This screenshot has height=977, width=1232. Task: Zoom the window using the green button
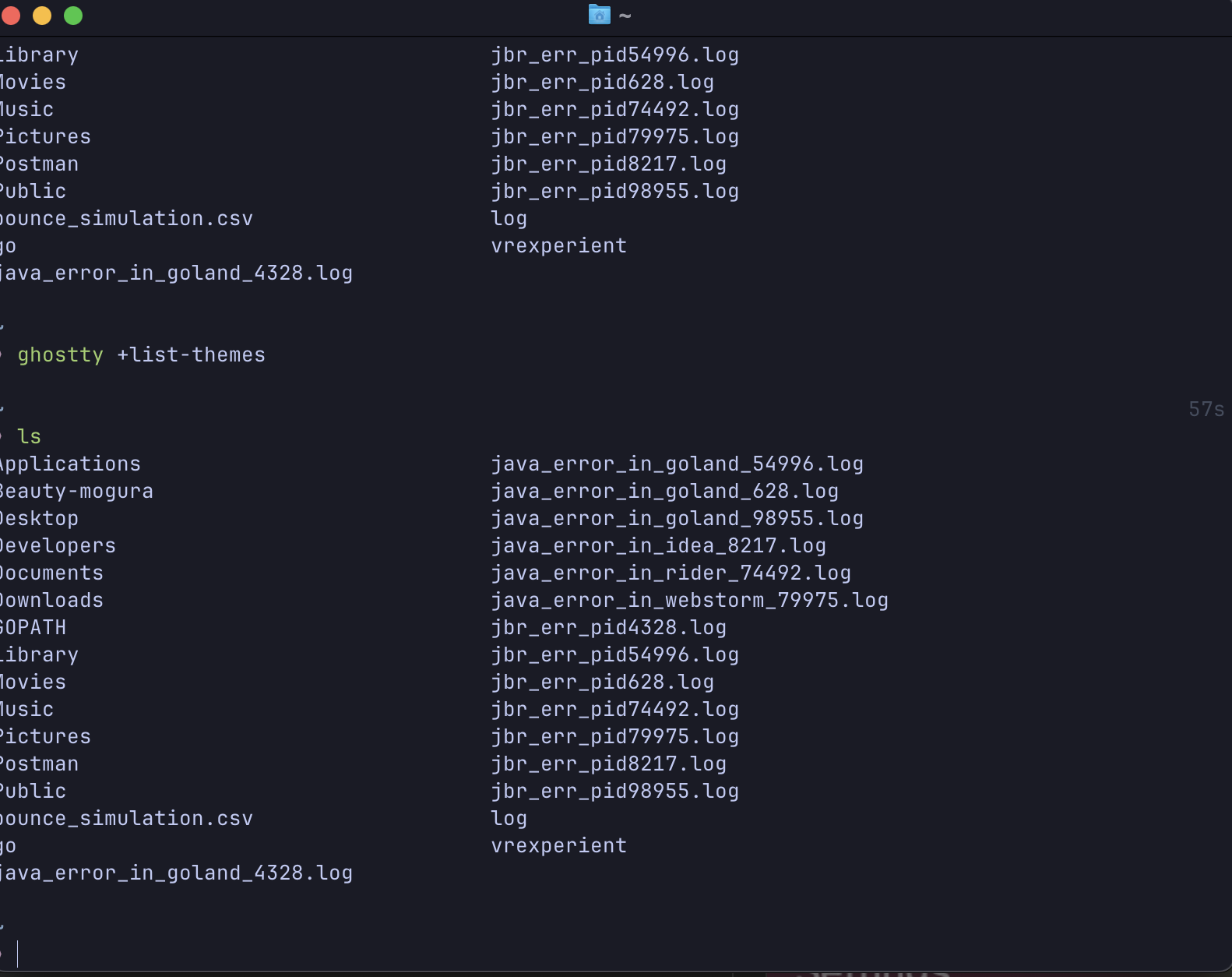73,16
